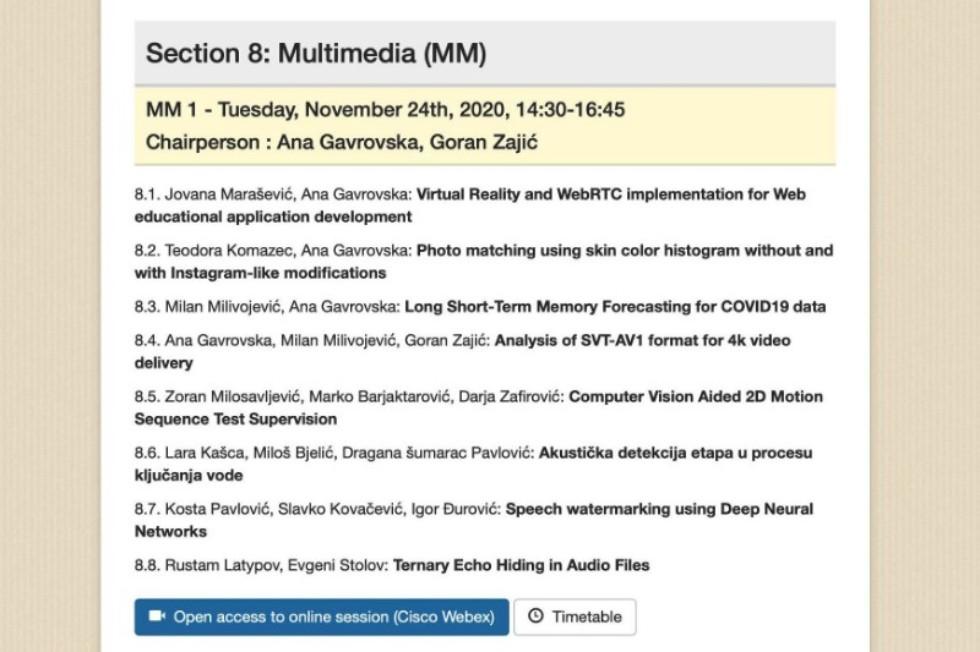Open Akustička detekcija etapa paper entry

coord(675,452)
